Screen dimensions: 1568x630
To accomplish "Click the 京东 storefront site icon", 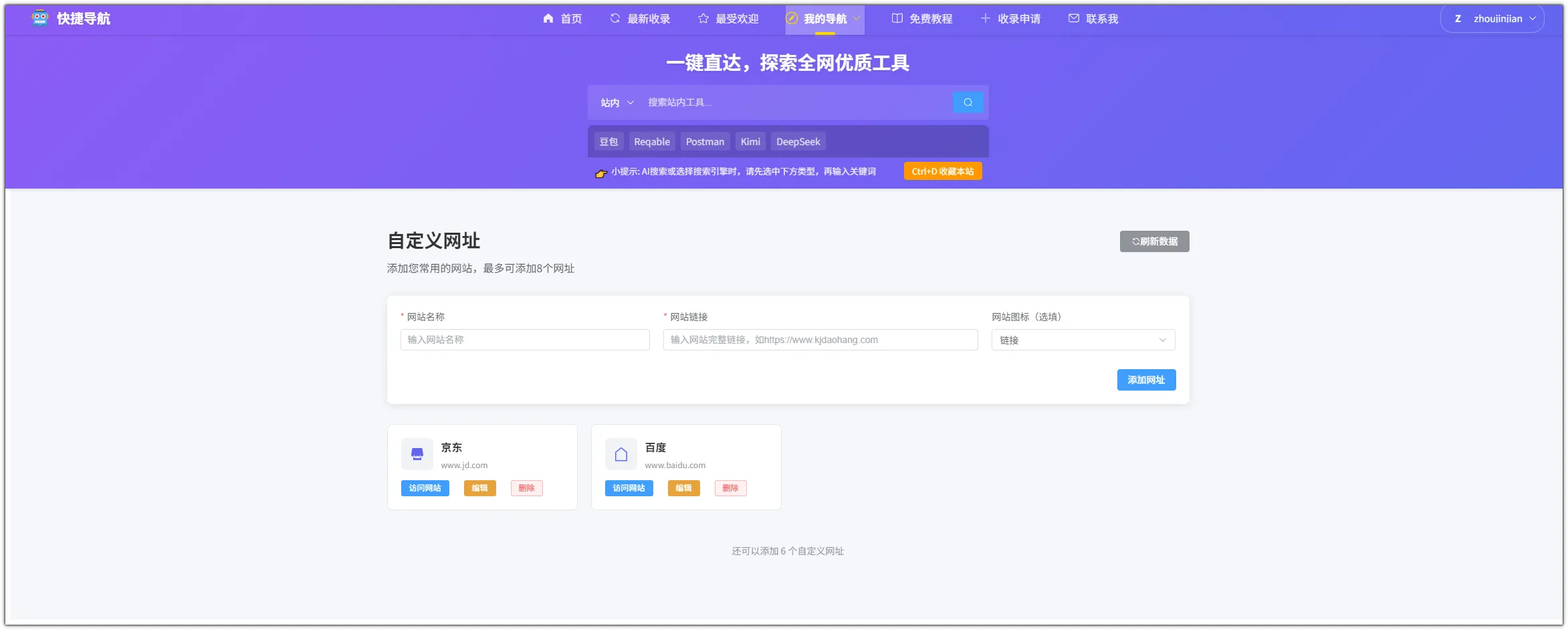I will point(417,453).
